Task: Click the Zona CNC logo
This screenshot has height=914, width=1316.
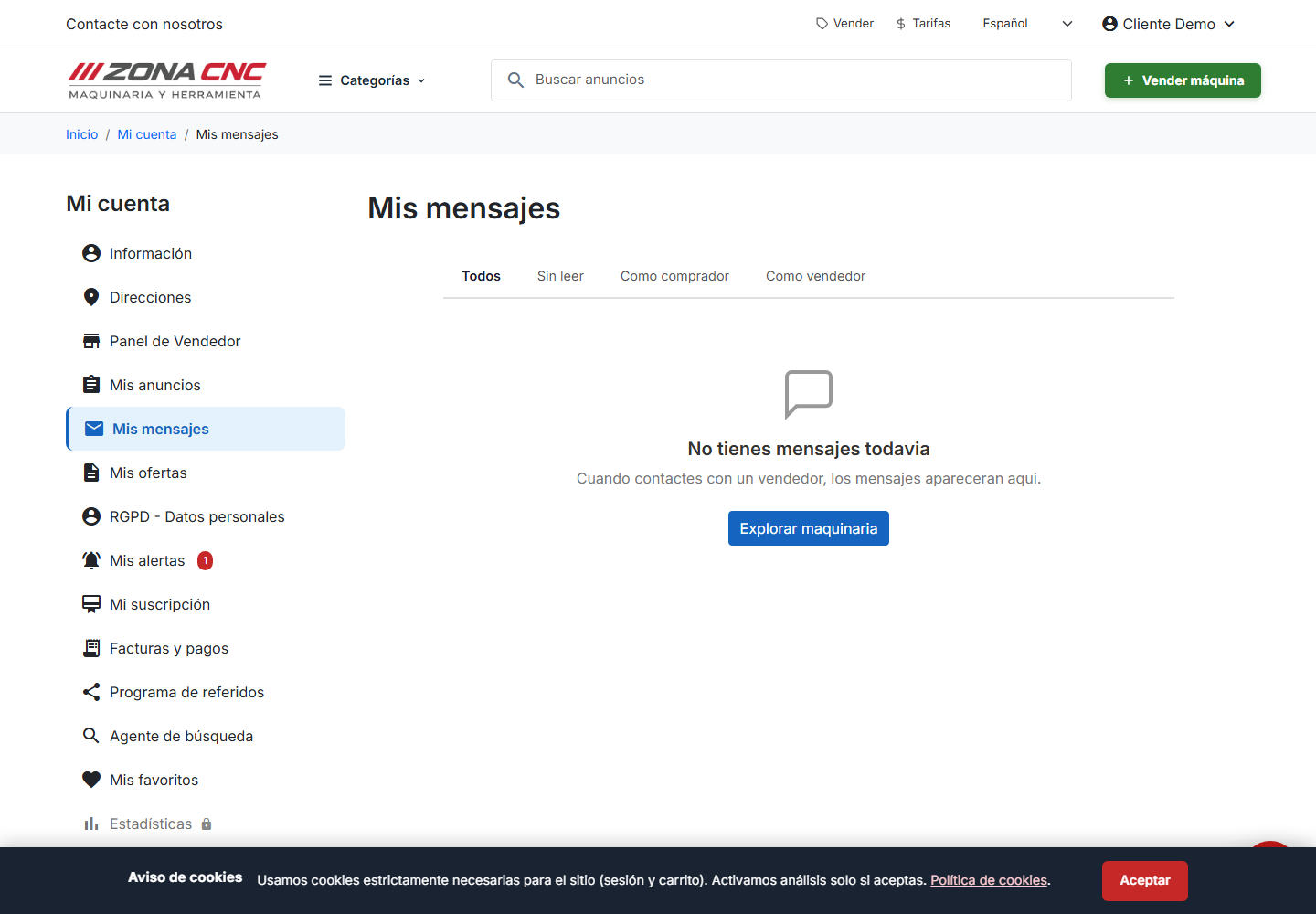Action: 167,80
